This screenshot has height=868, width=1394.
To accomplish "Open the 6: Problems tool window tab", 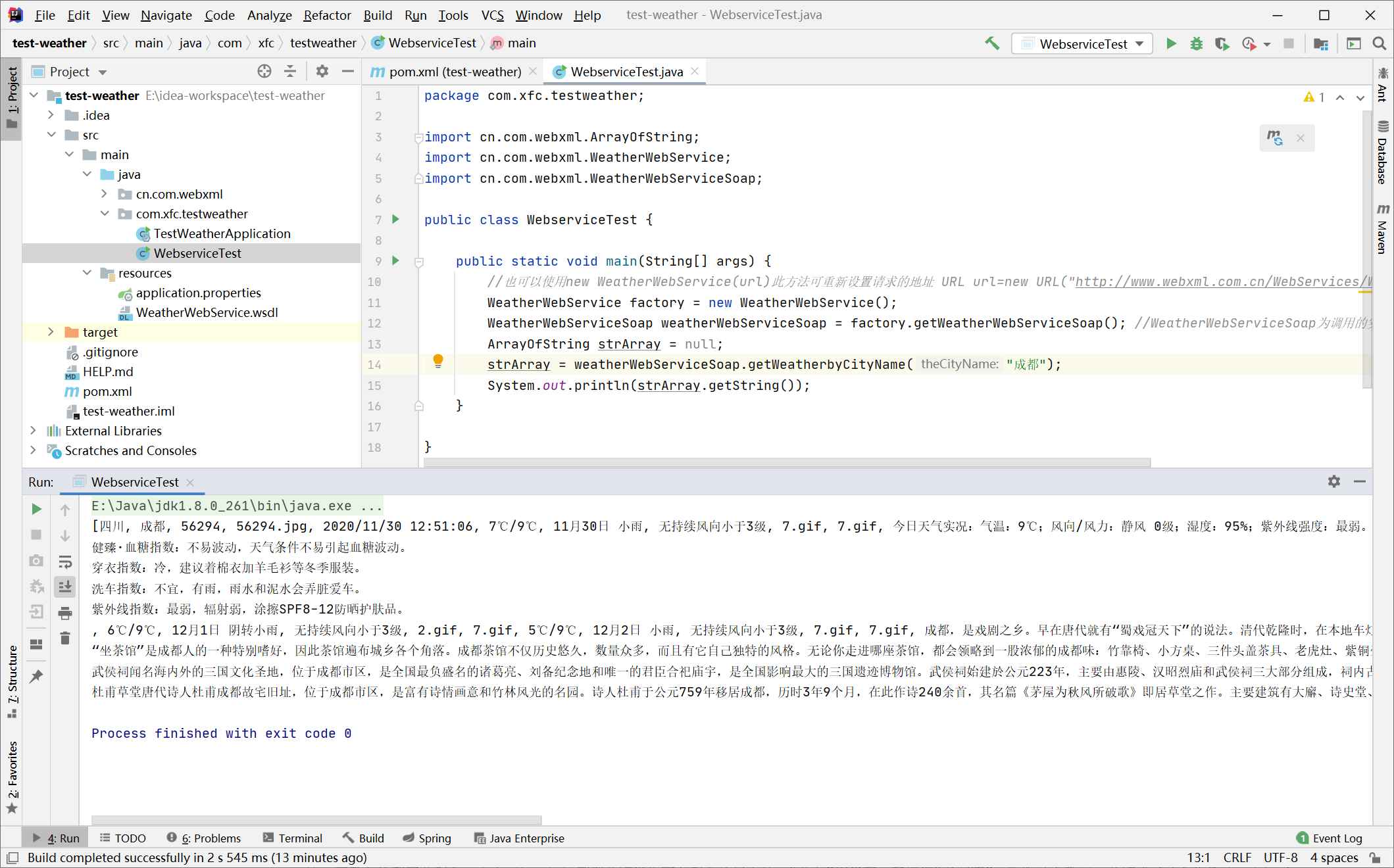I will (x=204, y=838).
